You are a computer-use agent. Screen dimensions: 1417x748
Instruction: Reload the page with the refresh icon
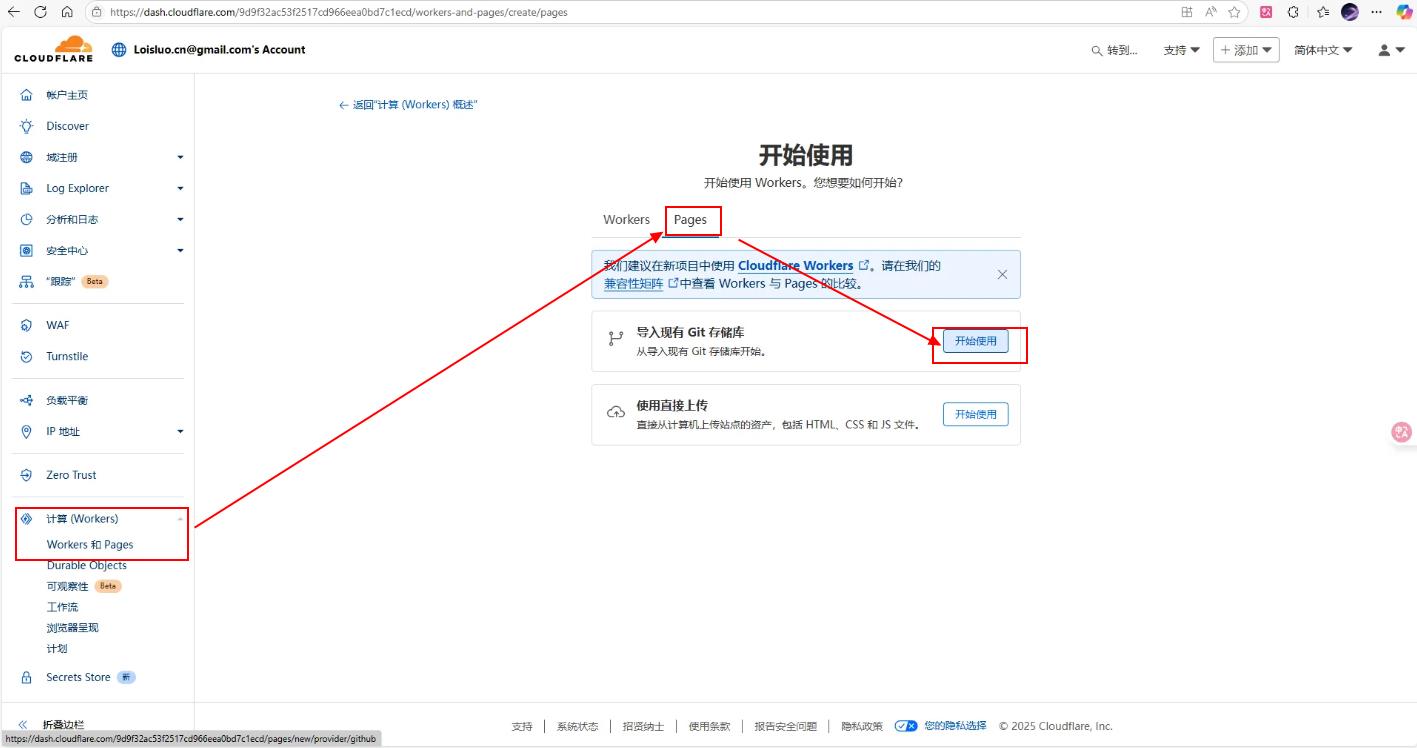coord(40,12)
